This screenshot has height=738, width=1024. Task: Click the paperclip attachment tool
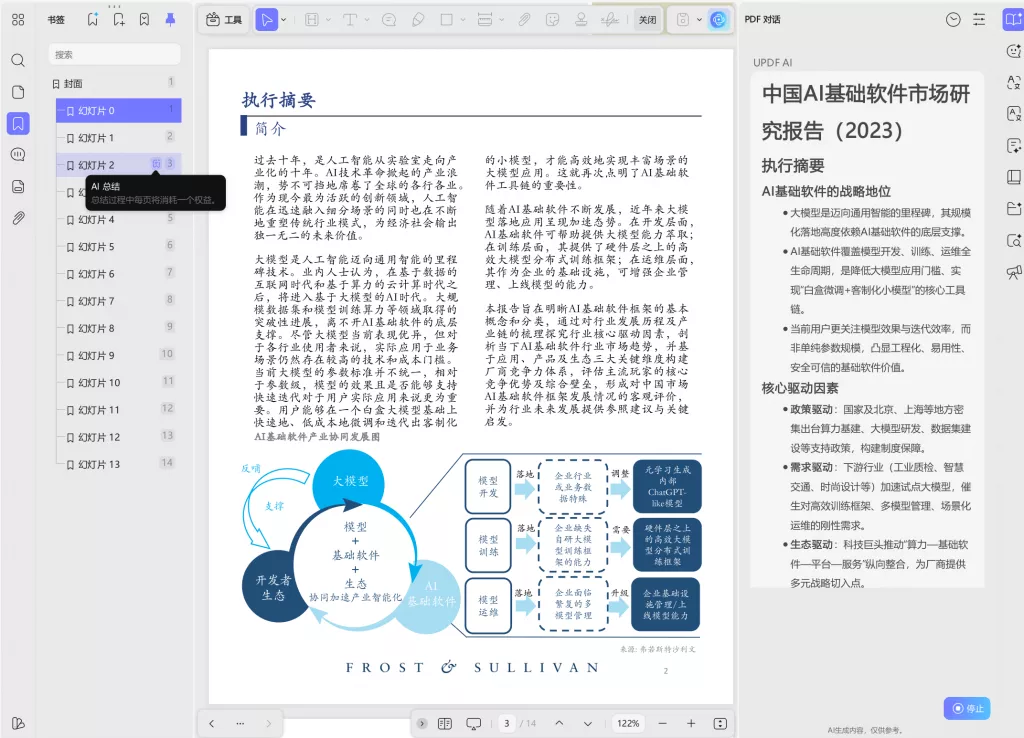tap(522, 19)
